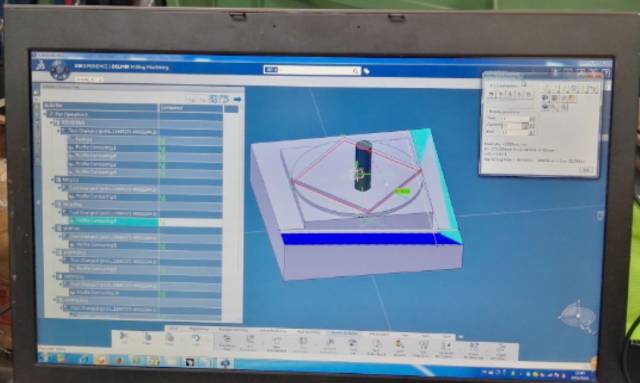Open the black-and-white app icon in the taskbar
This screenshot has height=383, width=640.
point(189,362)
